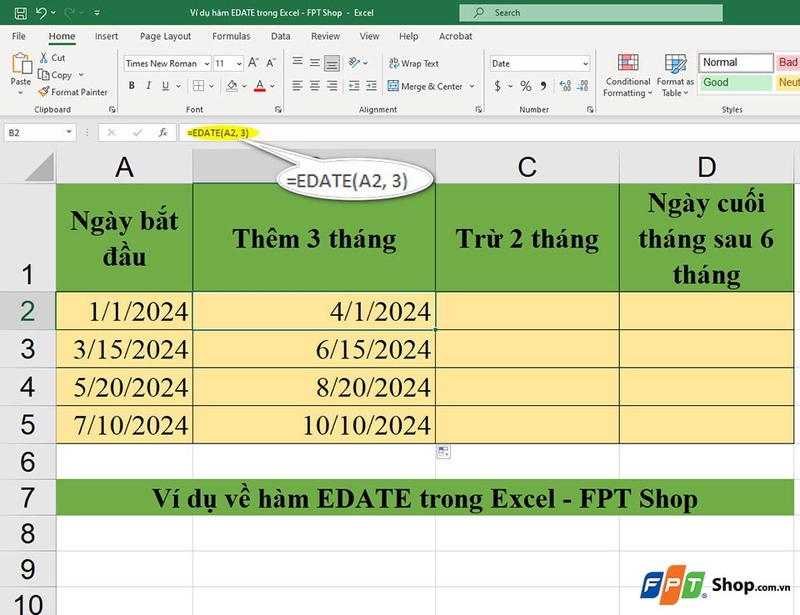800x615 pixels.
Task: Toggle Underline formatting
Action: click(165, 86)
